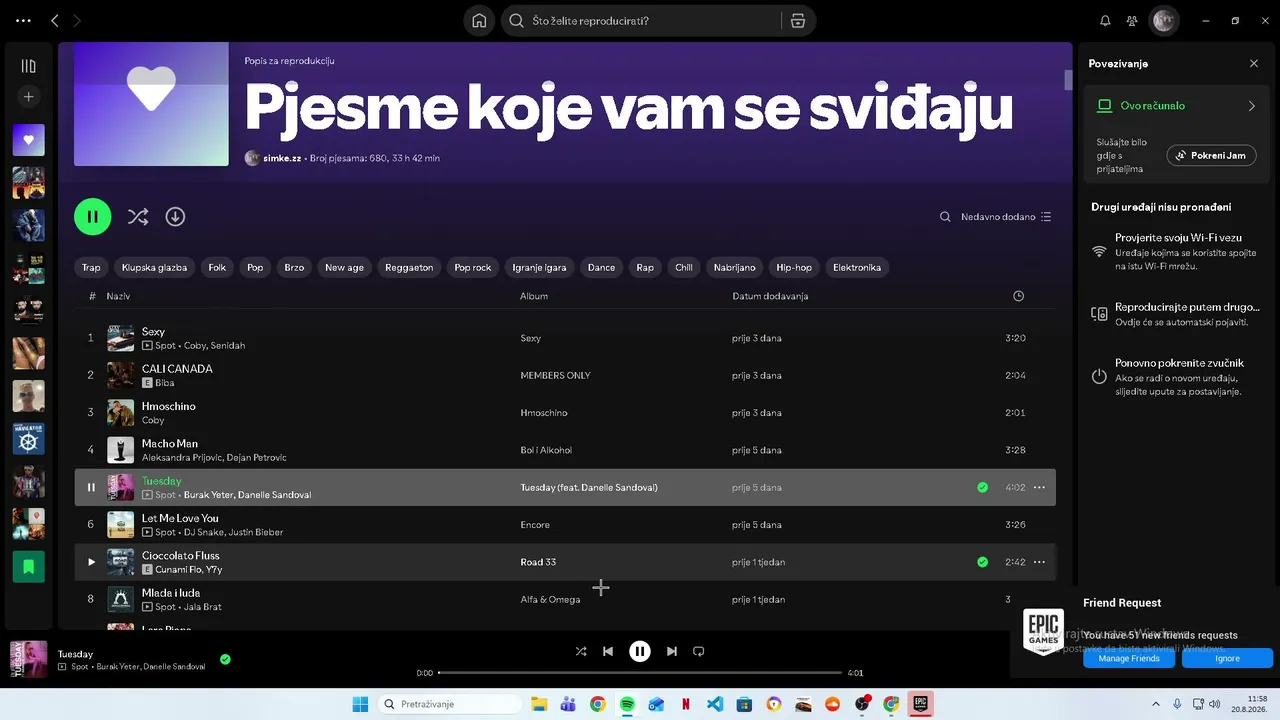1280x720 pixels.
Task: Open Epic Games Launcher taskbar icon
Action: [x=921, y=704]
